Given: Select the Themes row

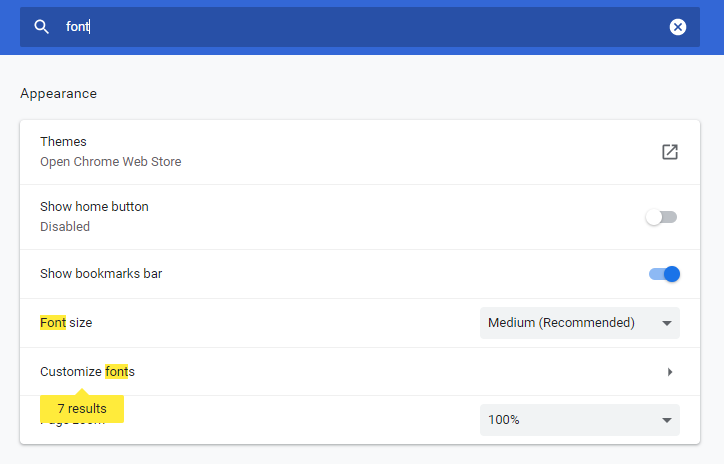Looking at the screenshot, I should [x=340, y=152].
